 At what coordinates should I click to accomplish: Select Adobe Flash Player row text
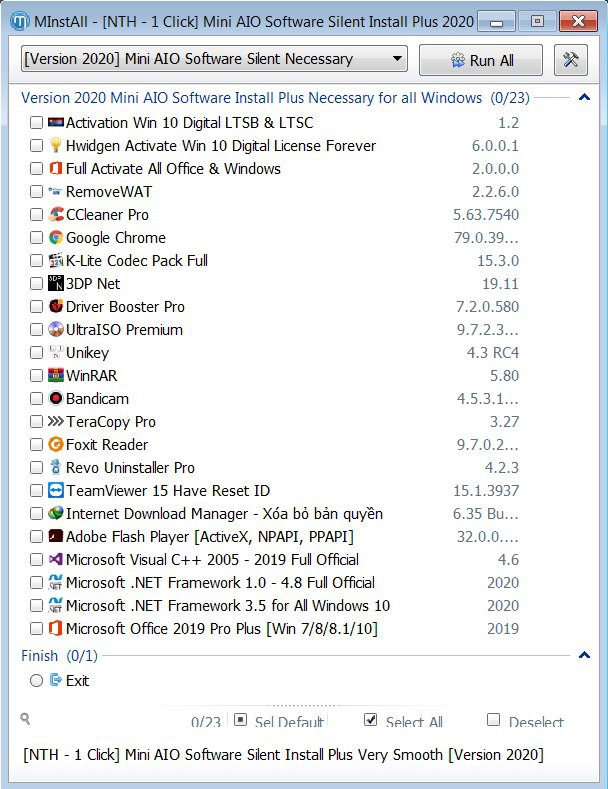tap(210, 537)
